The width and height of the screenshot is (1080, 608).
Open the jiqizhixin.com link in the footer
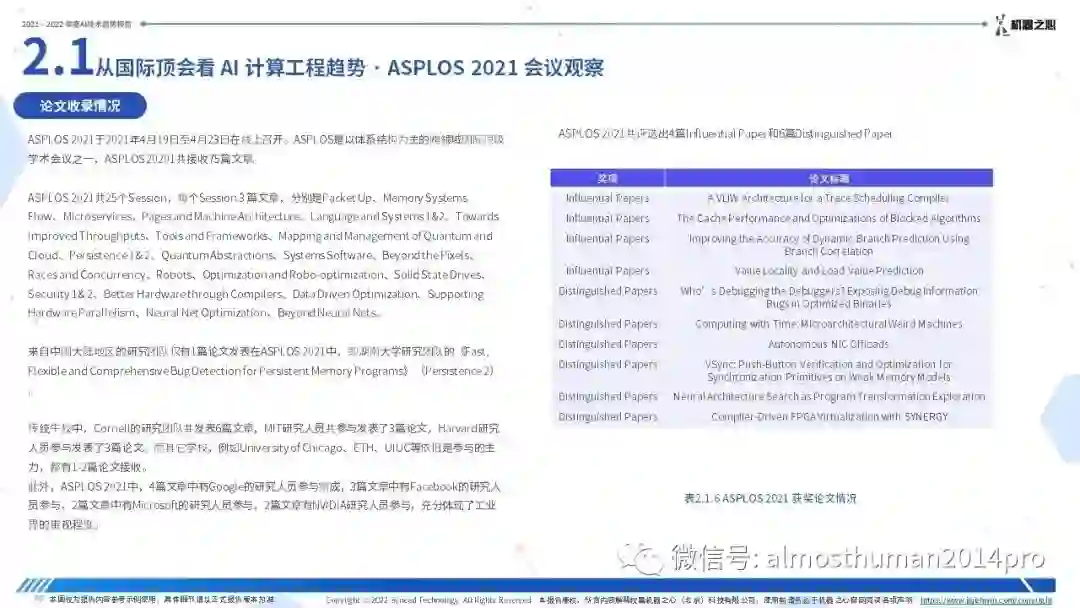pos(986,600)
